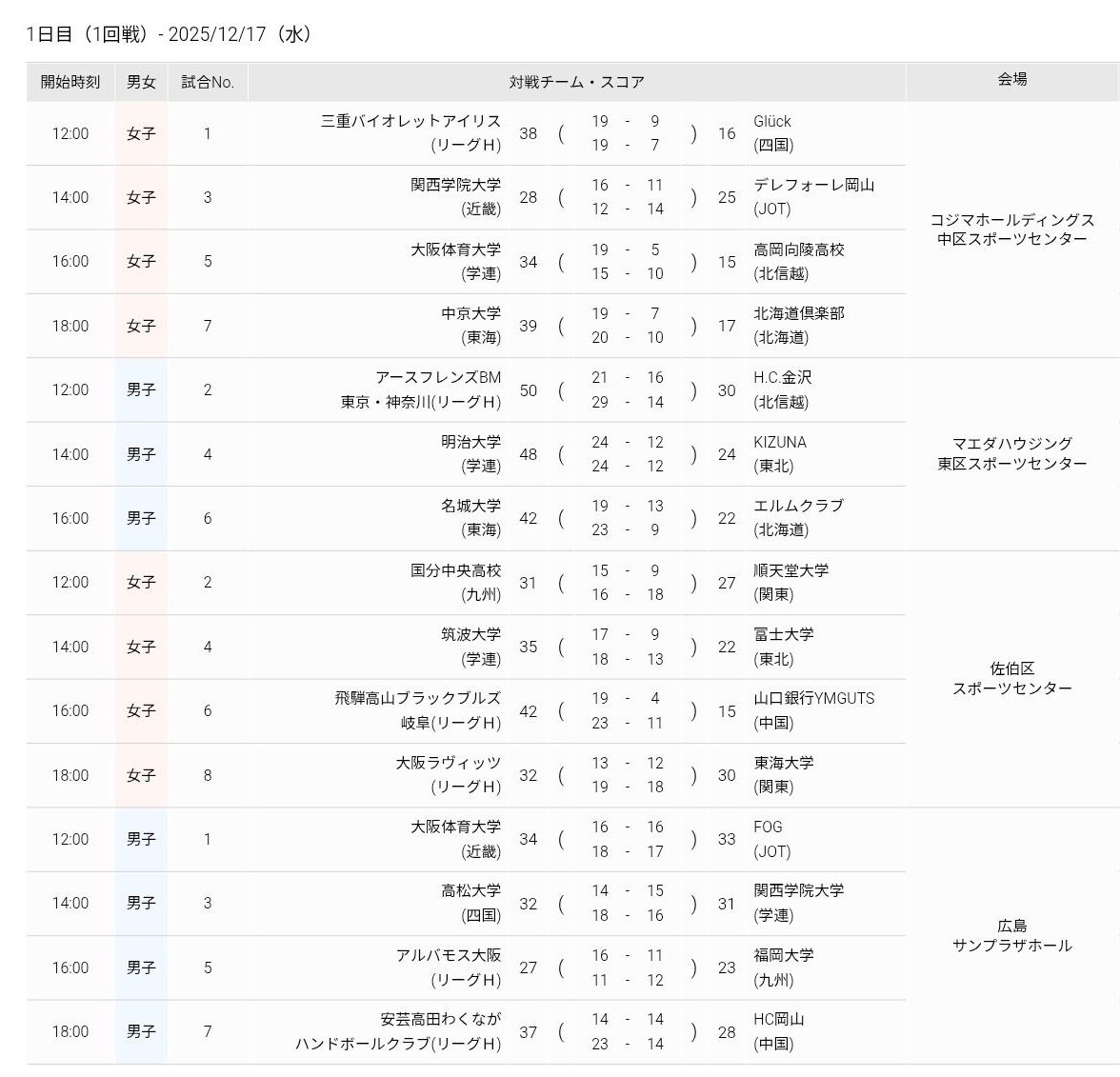Open the 名城大学 team entry

pos(470,506)
